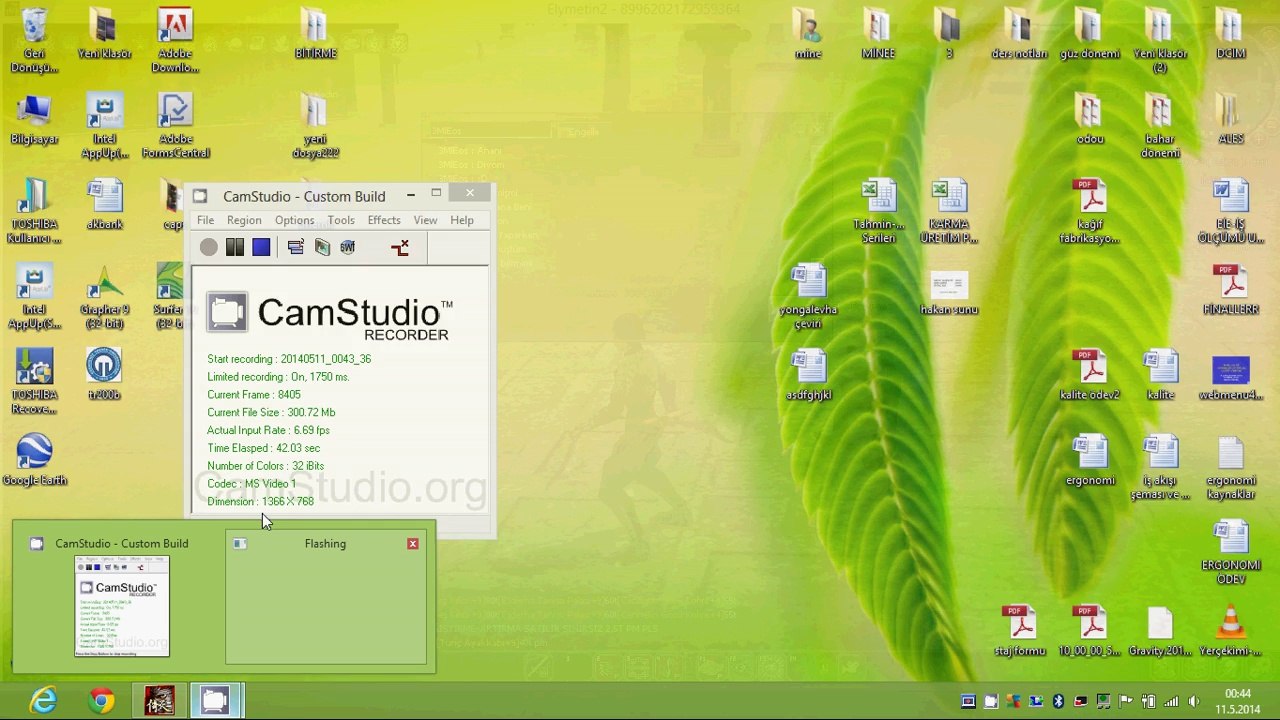This screenshot has height=720, width=1280.
Task: Select the SWF output icon in CamStudio
Action: pyautogui.click(x=348, y=247)
